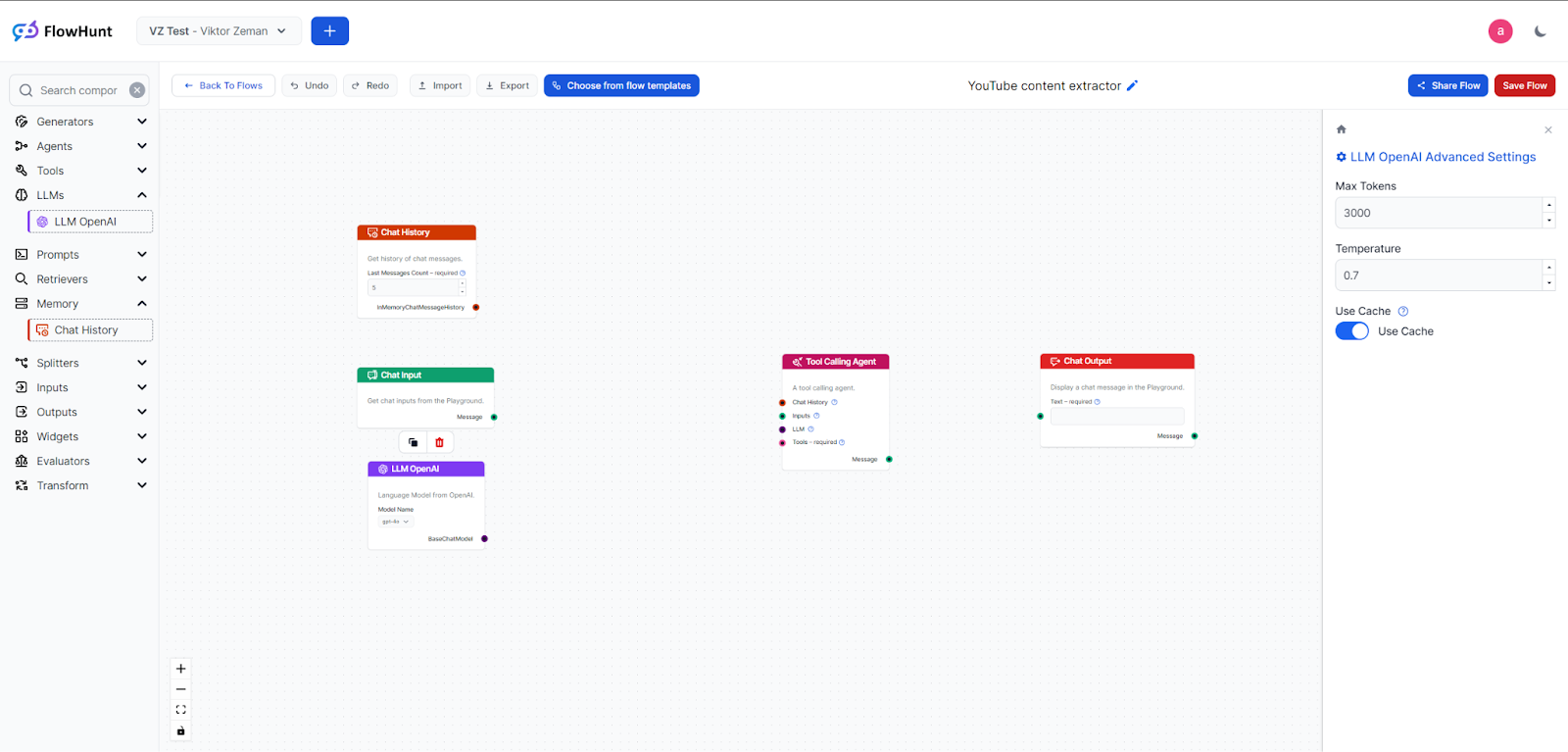
Task: Clear the search components field
Action: pos(137,90)
